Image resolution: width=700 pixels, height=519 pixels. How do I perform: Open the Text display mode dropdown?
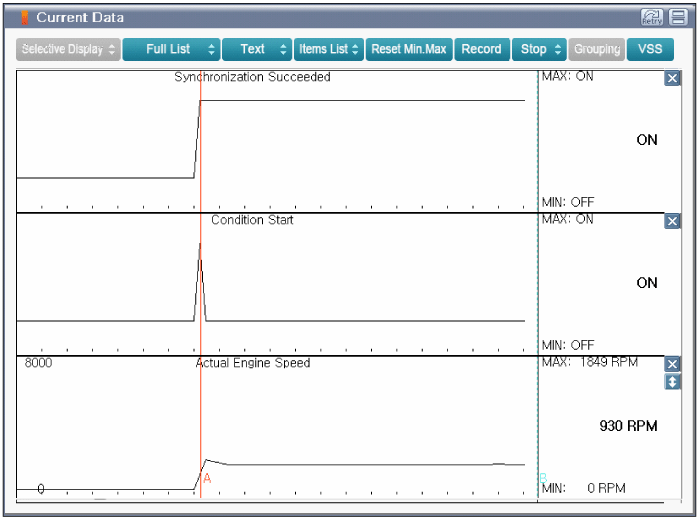pyautogui.click(x=257, y=49)
